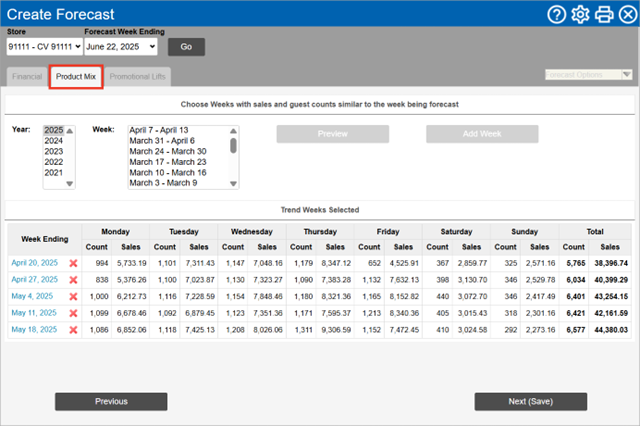Click the printer icon
The image size is (640, 426).
[x=604, y=14]
